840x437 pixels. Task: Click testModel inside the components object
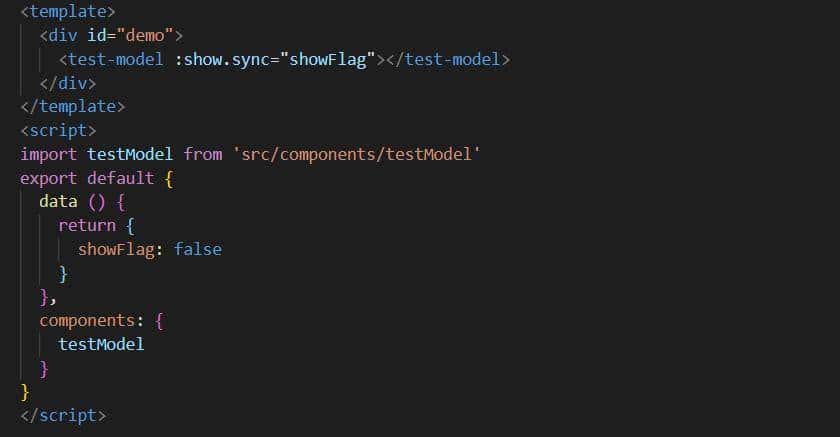click(101, 344)
